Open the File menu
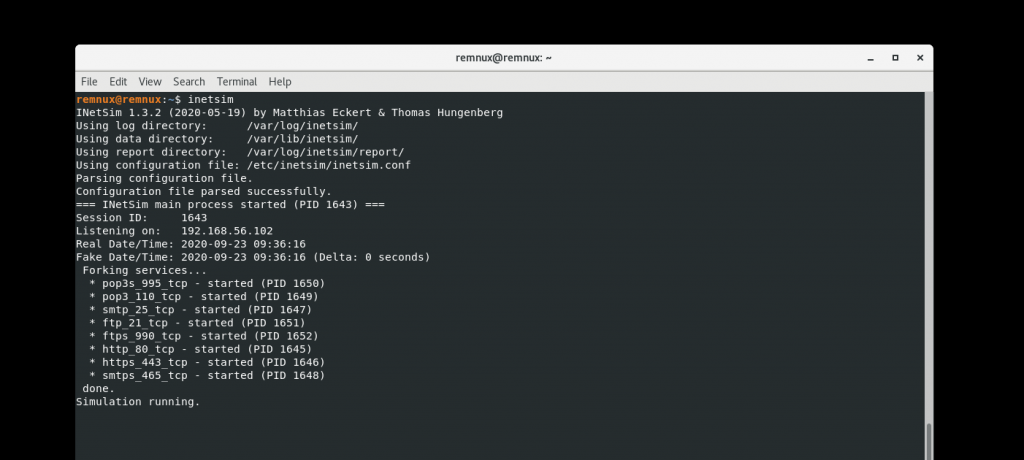The height and width of the screenshot is (460, 1024). pyautogui.click(x=89, y=82)
